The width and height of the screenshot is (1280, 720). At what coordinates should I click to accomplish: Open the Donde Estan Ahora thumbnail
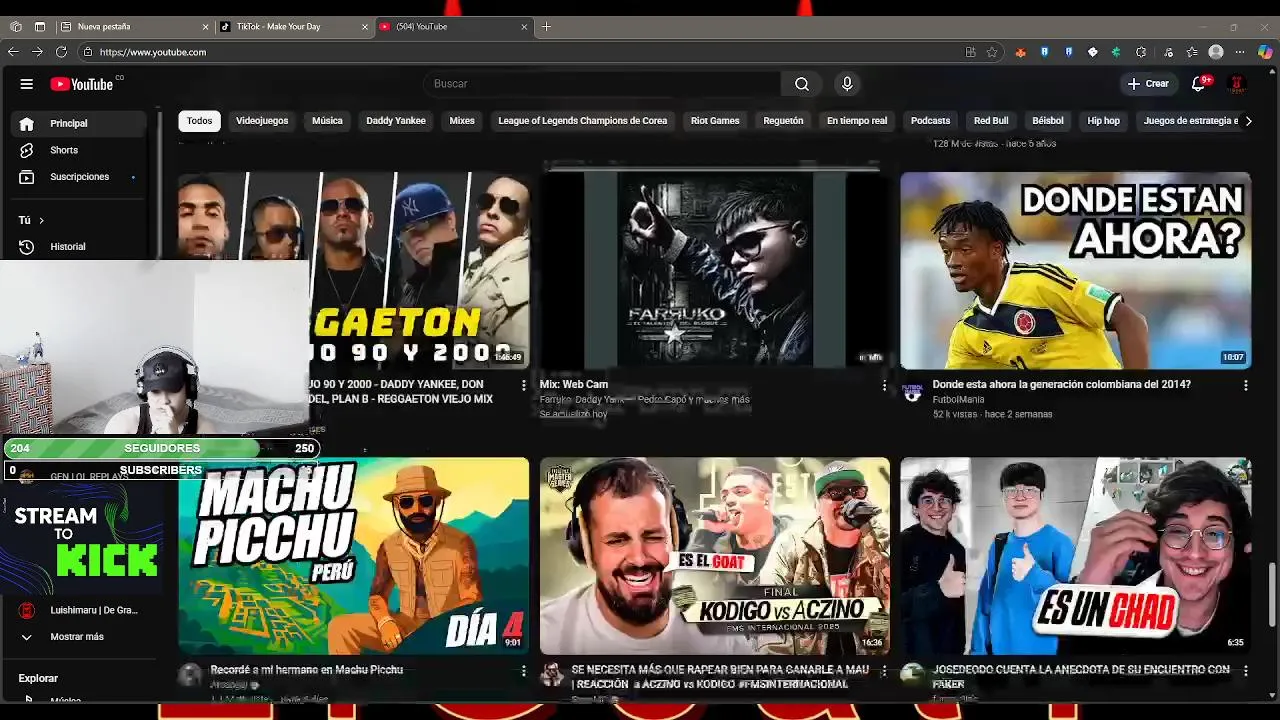(1075, 270)
